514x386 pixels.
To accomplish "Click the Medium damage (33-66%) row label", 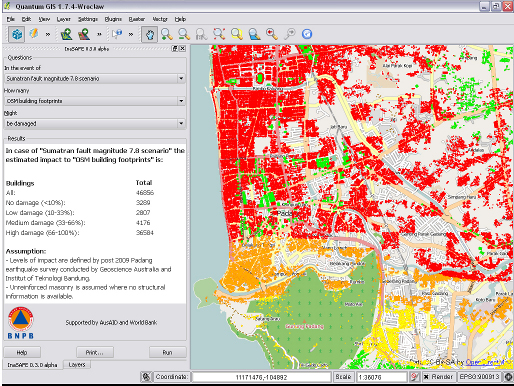I will point(45,223).
